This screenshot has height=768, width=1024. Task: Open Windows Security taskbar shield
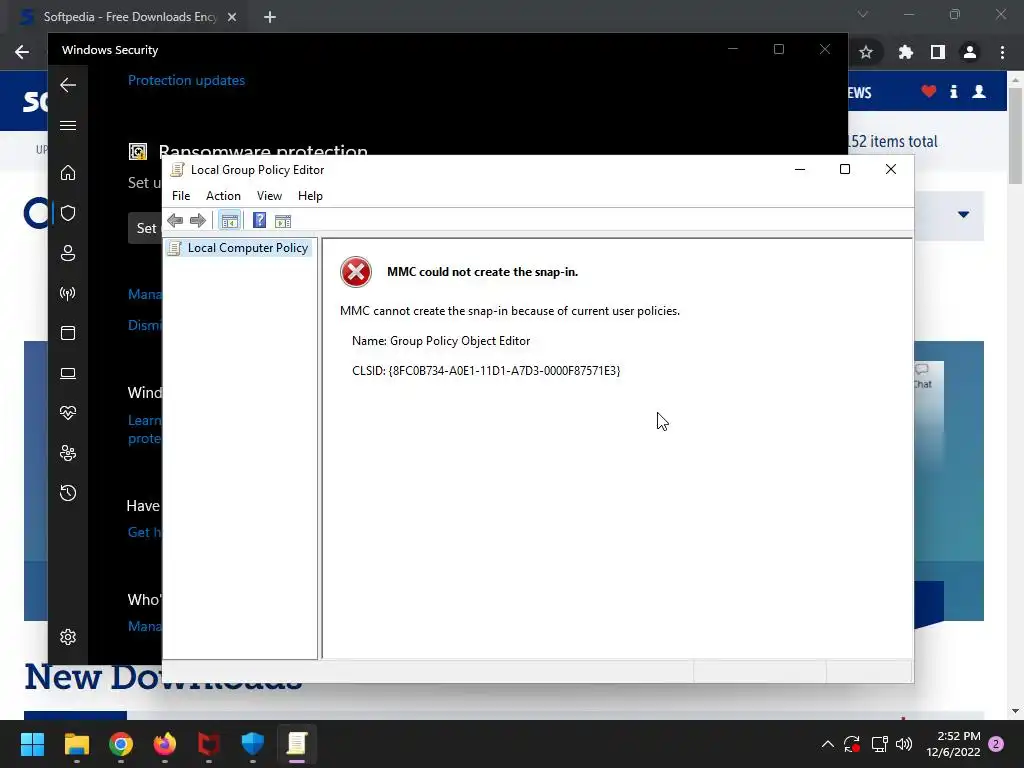tap(253, 744)
